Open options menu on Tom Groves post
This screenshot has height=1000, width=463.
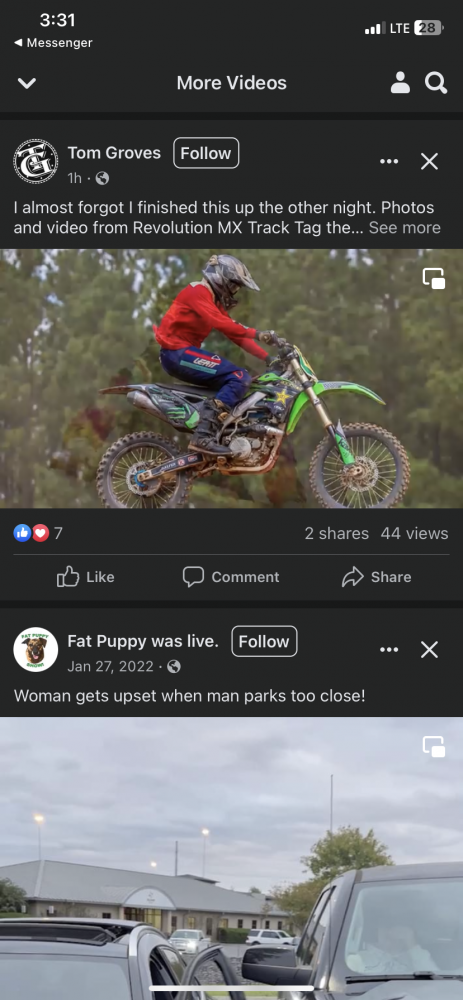389,161
